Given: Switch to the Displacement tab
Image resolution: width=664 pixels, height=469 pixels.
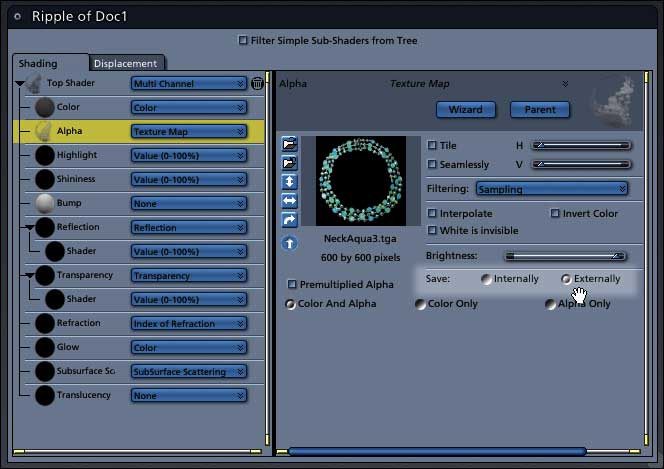Looking at the screenshot, I should pos(125,63).
